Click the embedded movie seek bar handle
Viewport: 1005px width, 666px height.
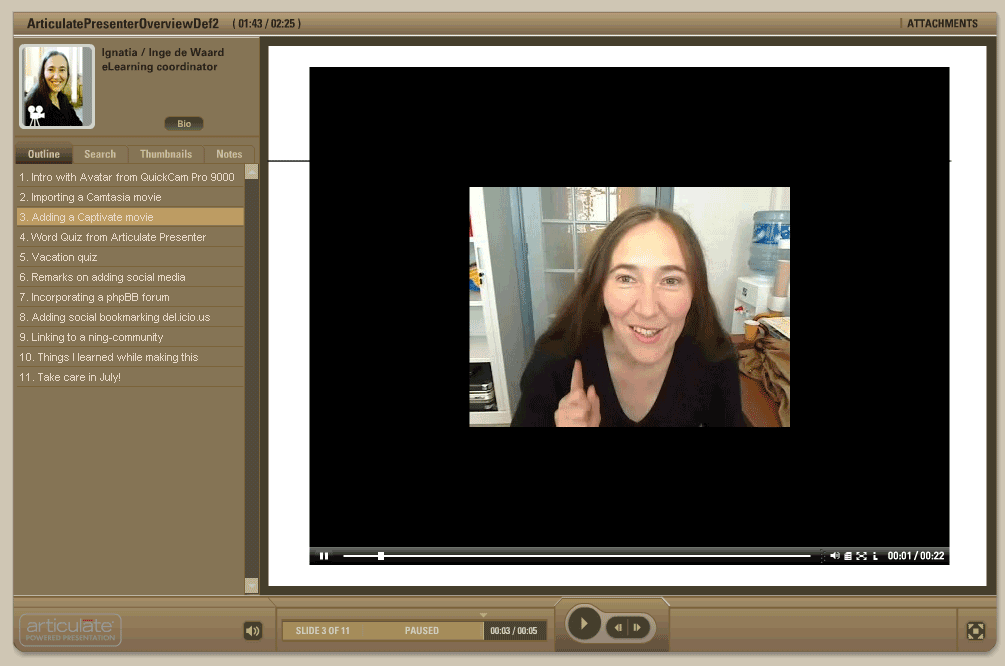pos(381,556)
